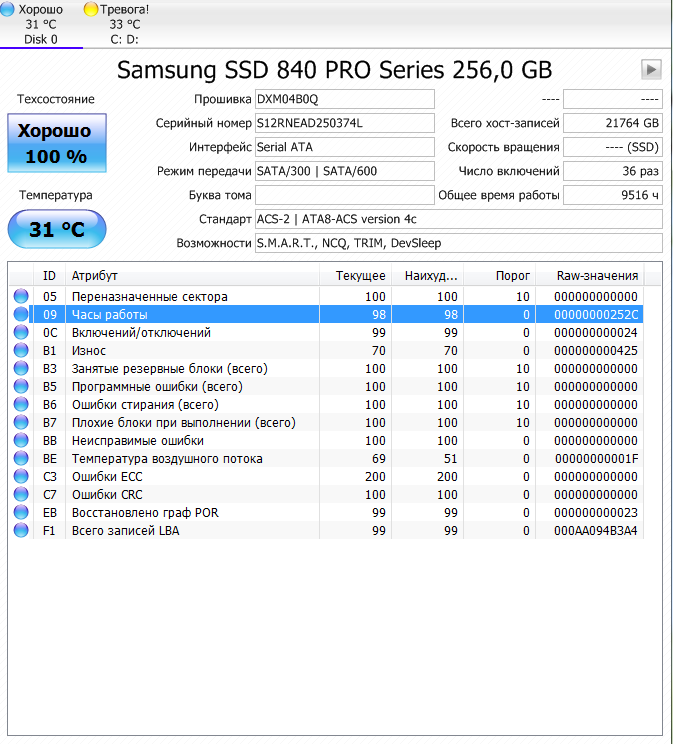Click status icon of row C3 Ошибки ECC

pyautogui.click(x=21, y=476)
